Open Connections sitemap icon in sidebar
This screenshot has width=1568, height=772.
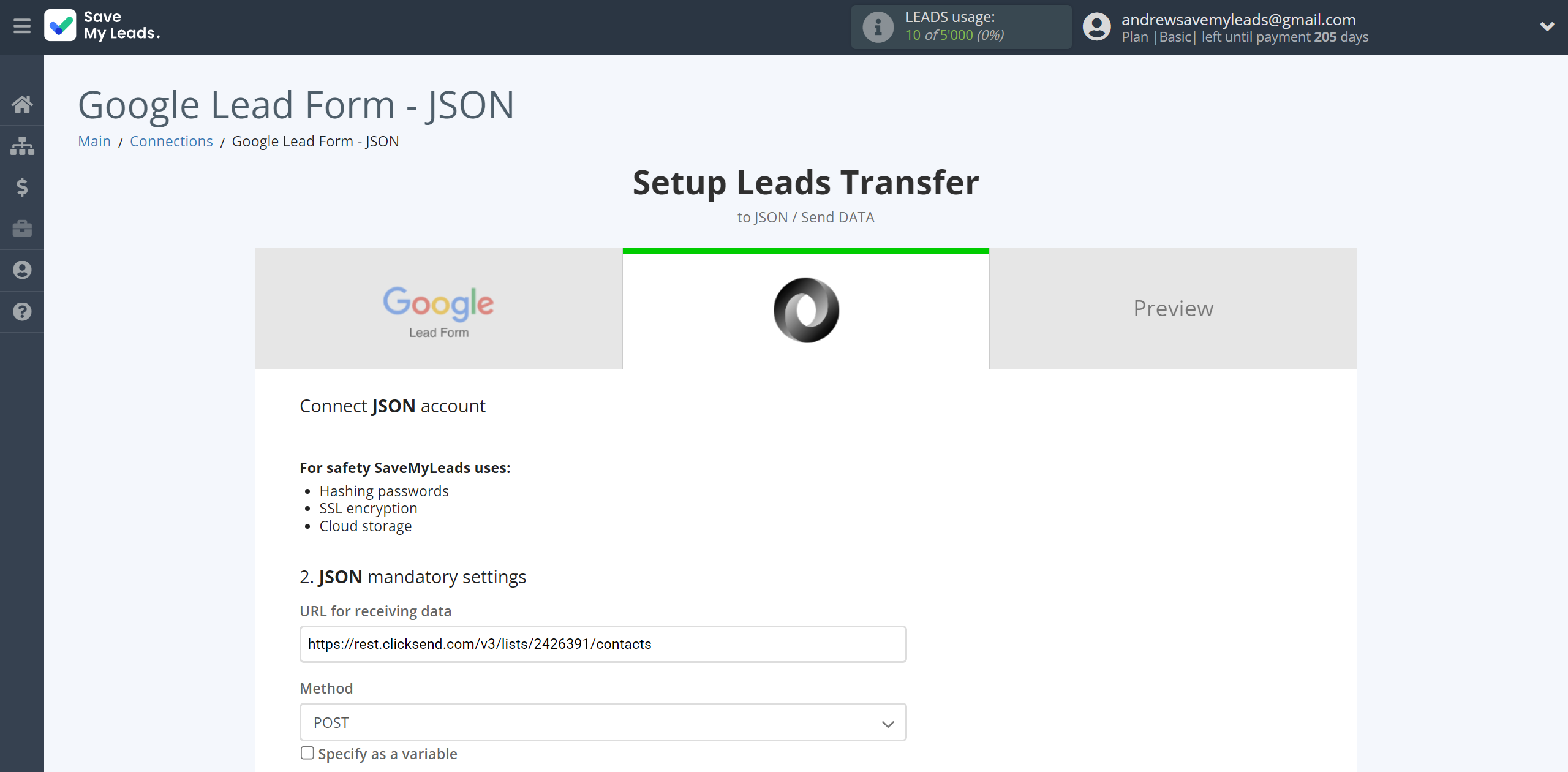(x=22, y=146)
